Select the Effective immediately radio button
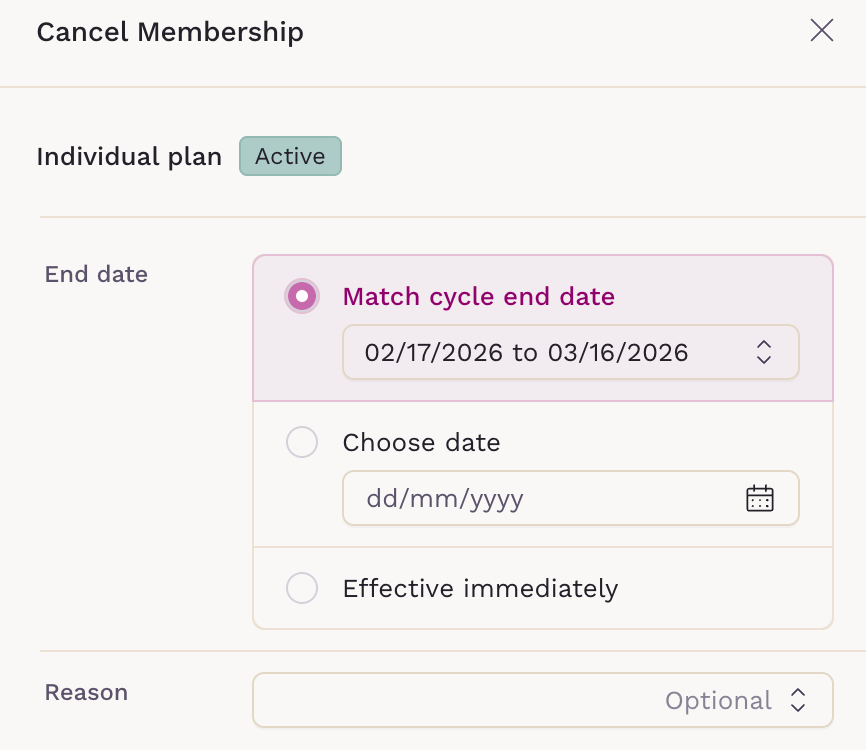Viewport: 866px width, 750px height. (302, 588)
